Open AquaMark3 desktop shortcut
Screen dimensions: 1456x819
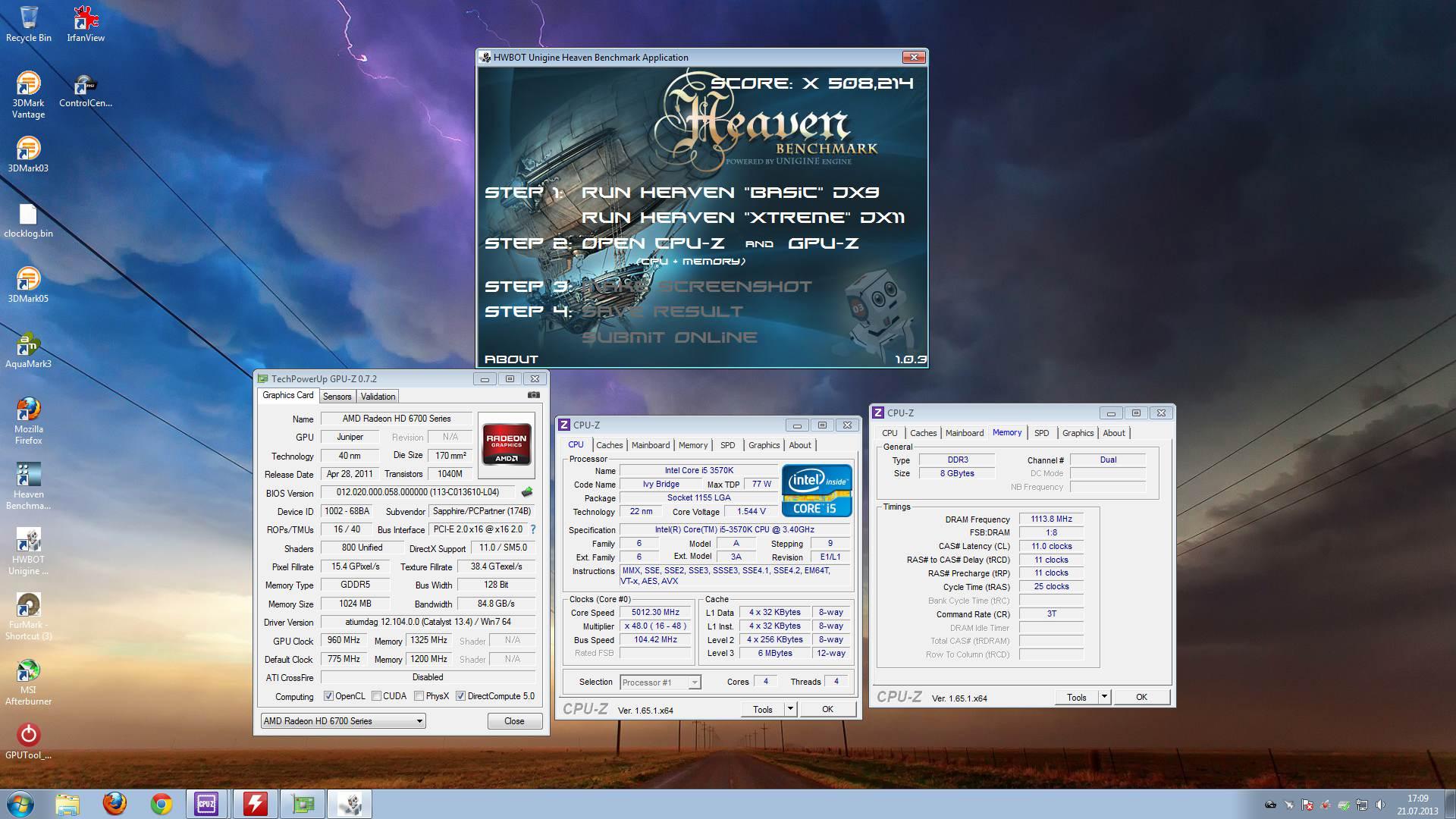click(28, 350)
